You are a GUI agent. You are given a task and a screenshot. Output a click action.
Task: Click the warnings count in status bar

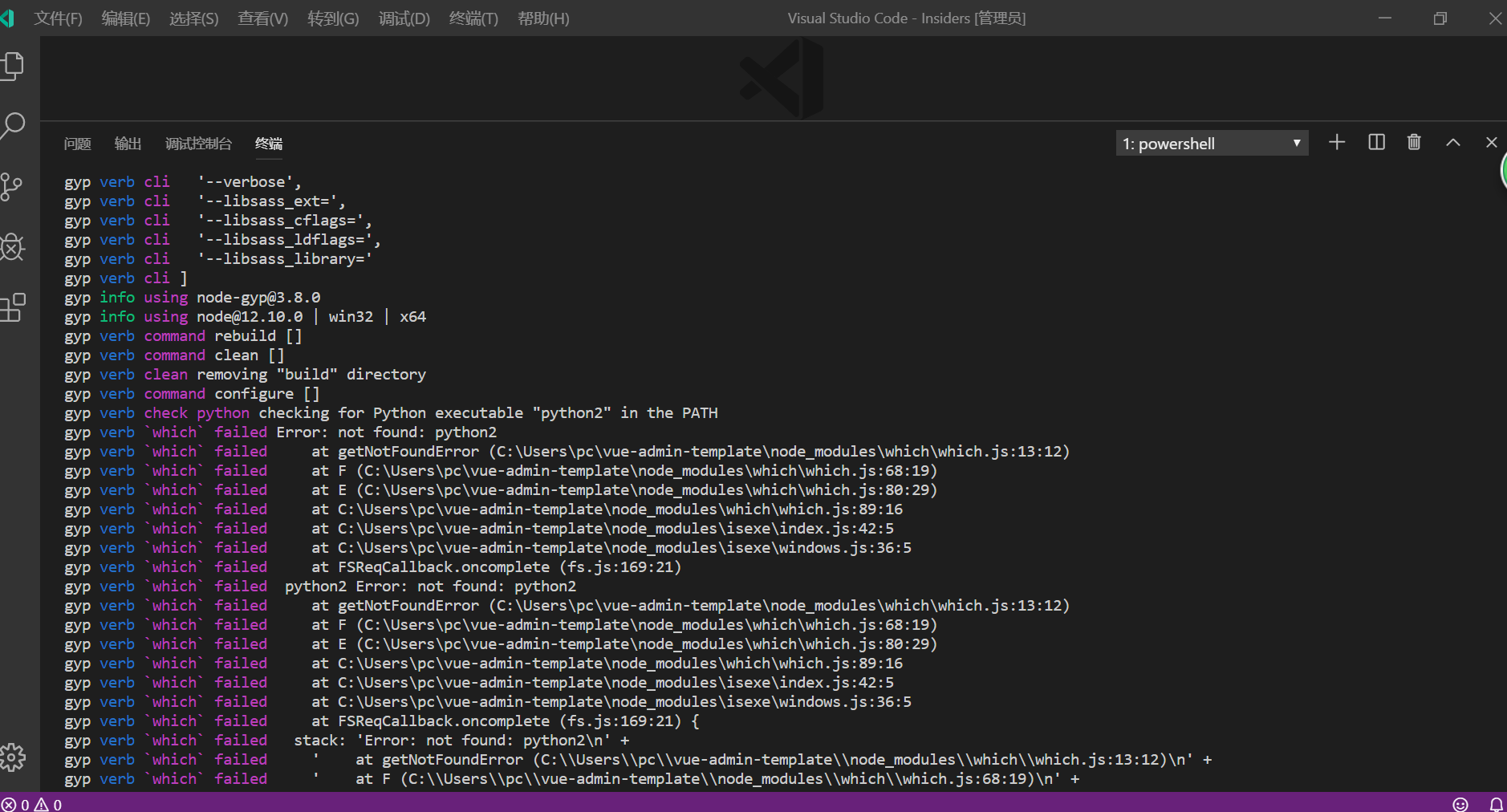[48, 804]
